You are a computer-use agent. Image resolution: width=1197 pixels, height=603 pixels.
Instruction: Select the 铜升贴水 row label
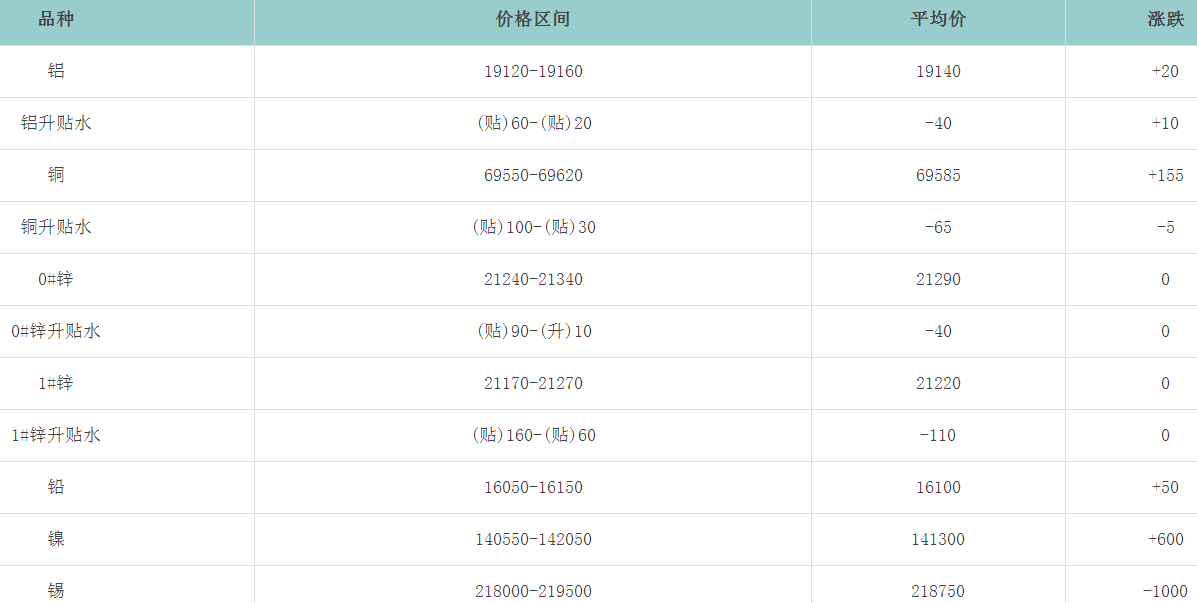(x=56, y=228)
